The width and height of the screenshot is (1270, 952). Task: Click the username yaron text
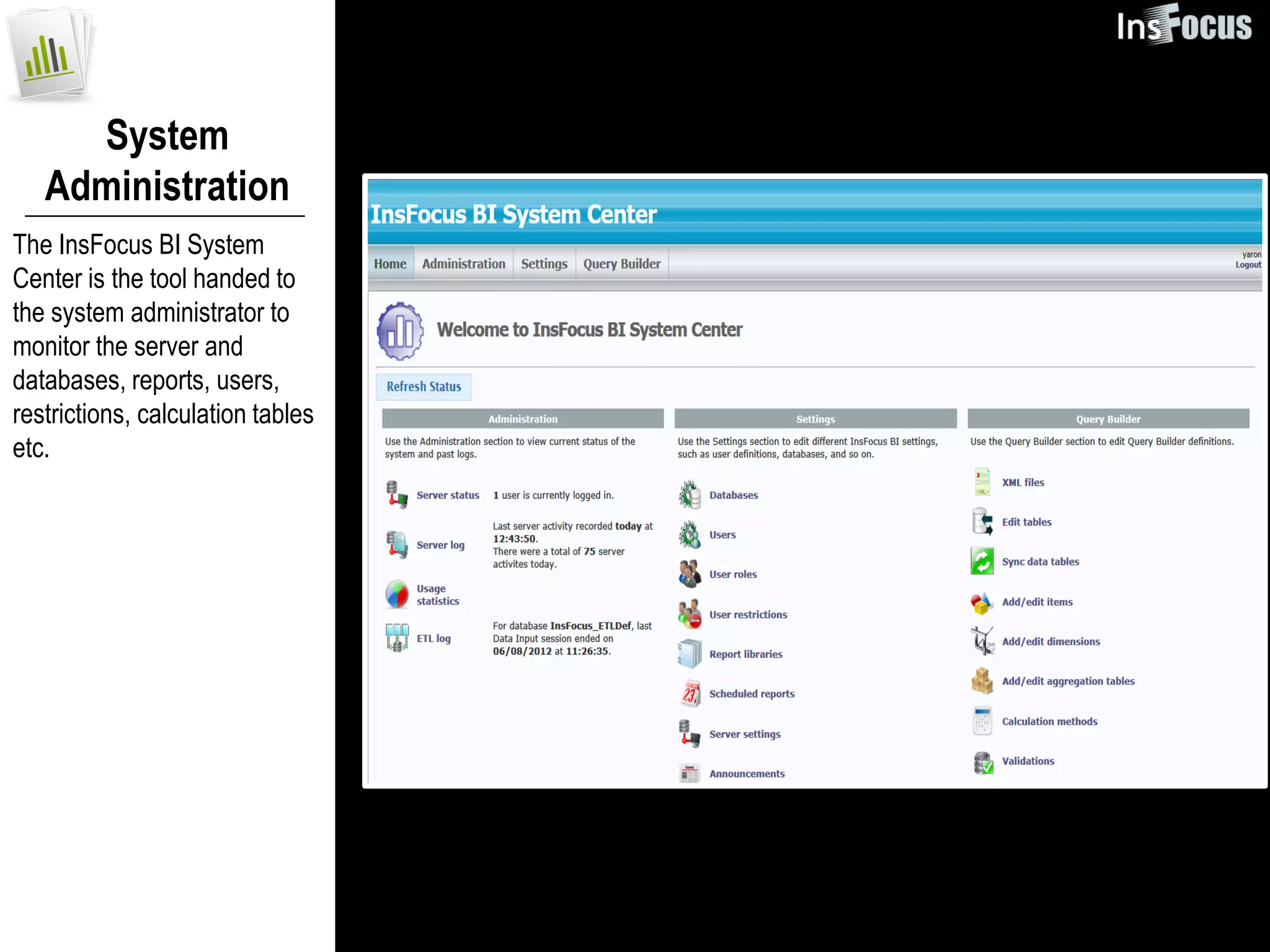click(1251, 254)
